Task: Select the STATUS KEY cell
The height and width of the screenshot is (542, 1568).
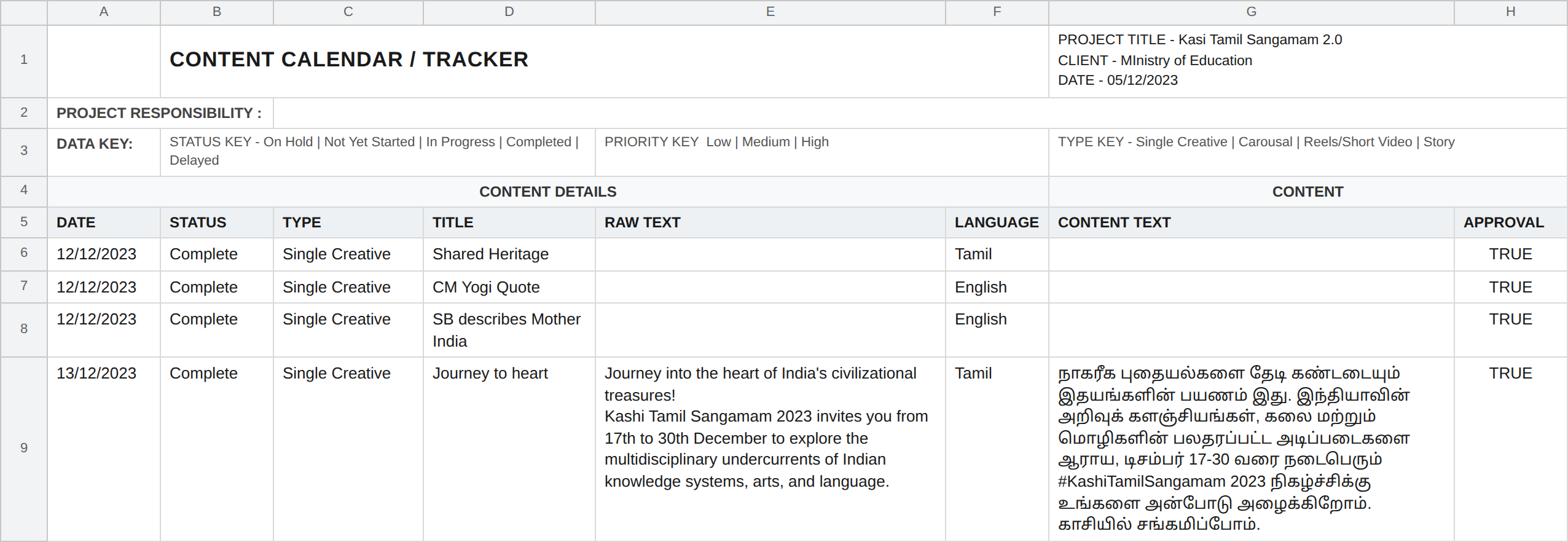Action: click(x=378, y=152)
